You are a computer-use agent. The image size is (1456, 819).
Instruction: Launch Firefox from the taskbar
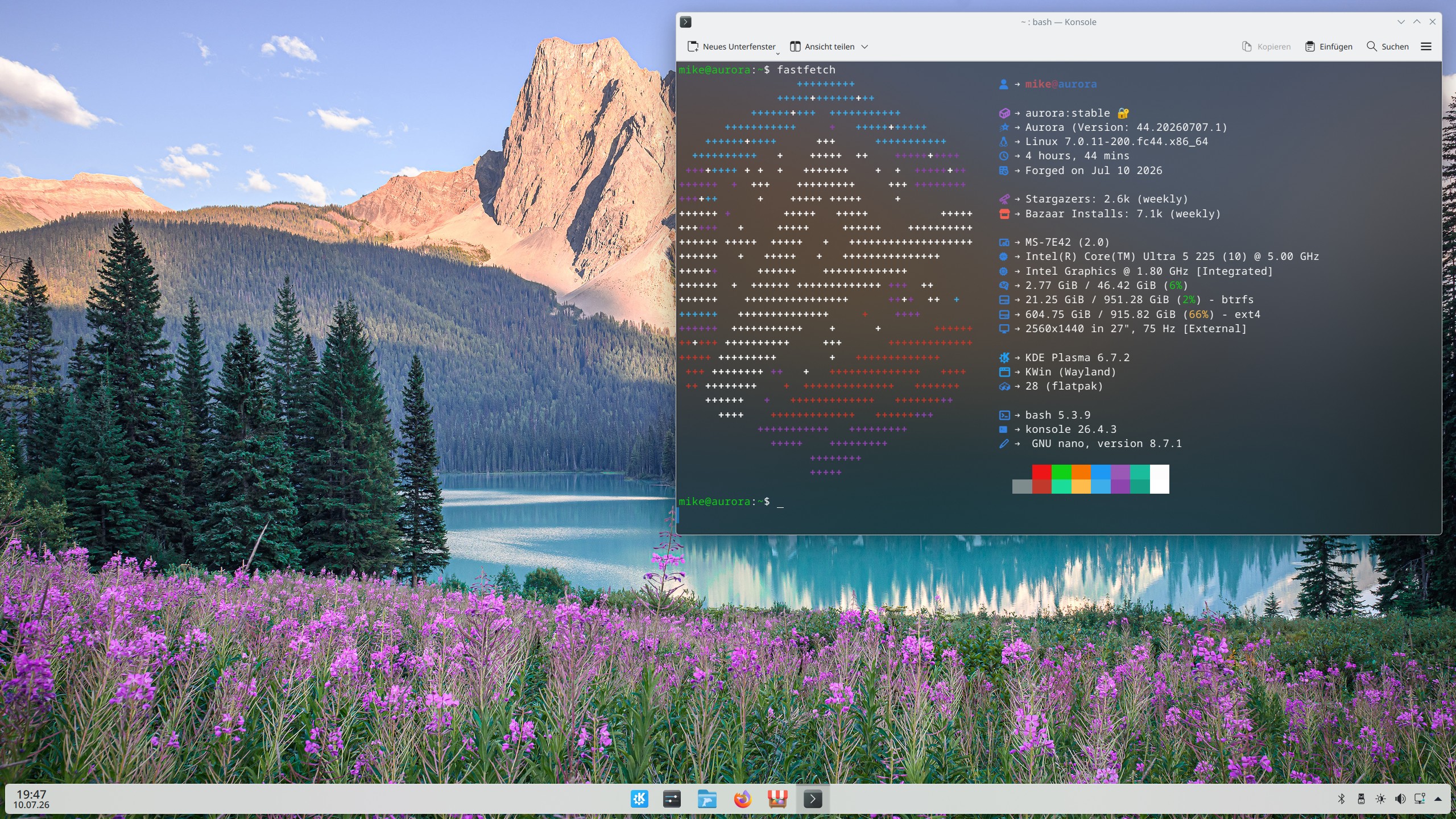(x=742, y=799)
